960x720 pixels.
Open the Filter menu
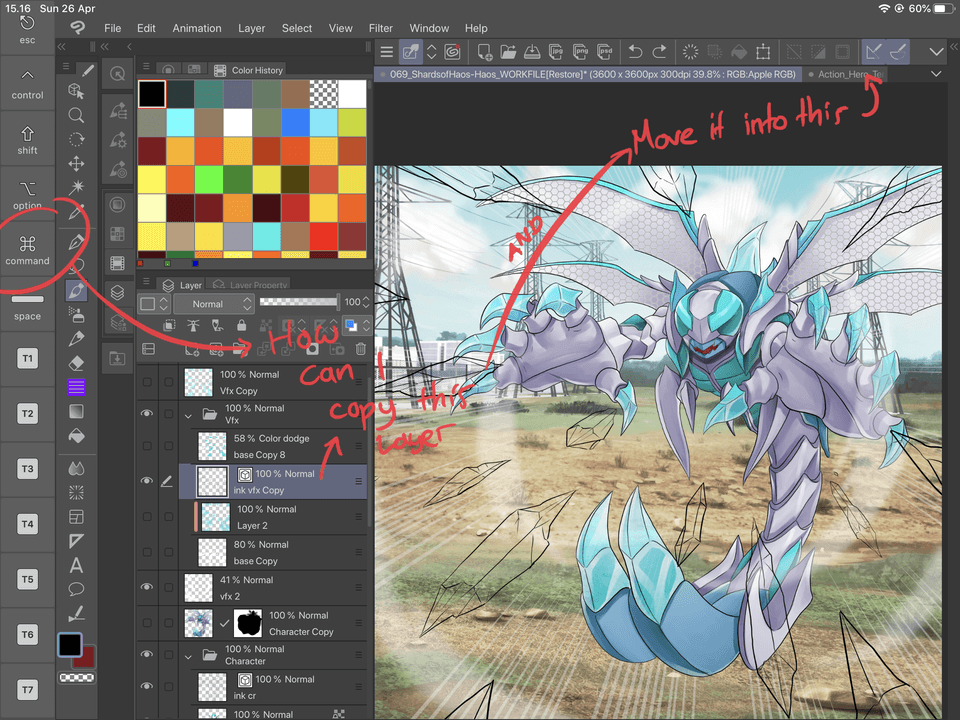(x=380, y=28)
